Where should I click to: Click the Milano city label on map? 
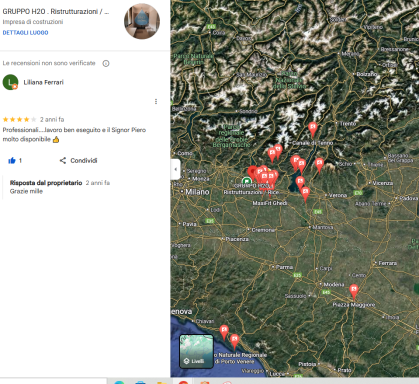click(x=197, y=192)
